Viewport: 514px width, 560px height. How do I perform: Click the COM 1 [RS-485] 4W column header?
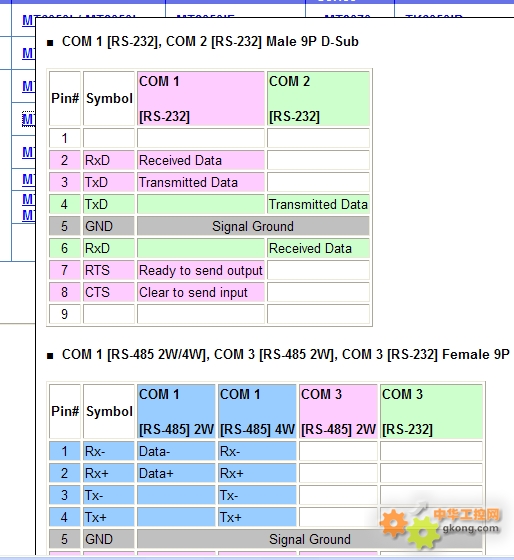click(257, 411)
